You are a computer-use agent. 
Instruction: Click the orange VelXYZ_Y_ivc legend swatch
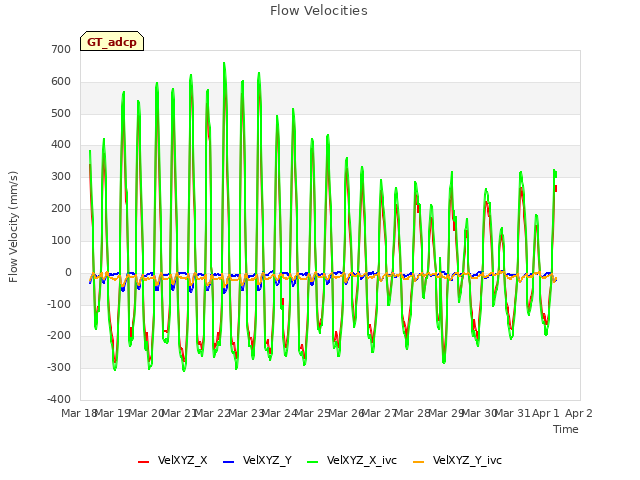[x=418, y=462]
